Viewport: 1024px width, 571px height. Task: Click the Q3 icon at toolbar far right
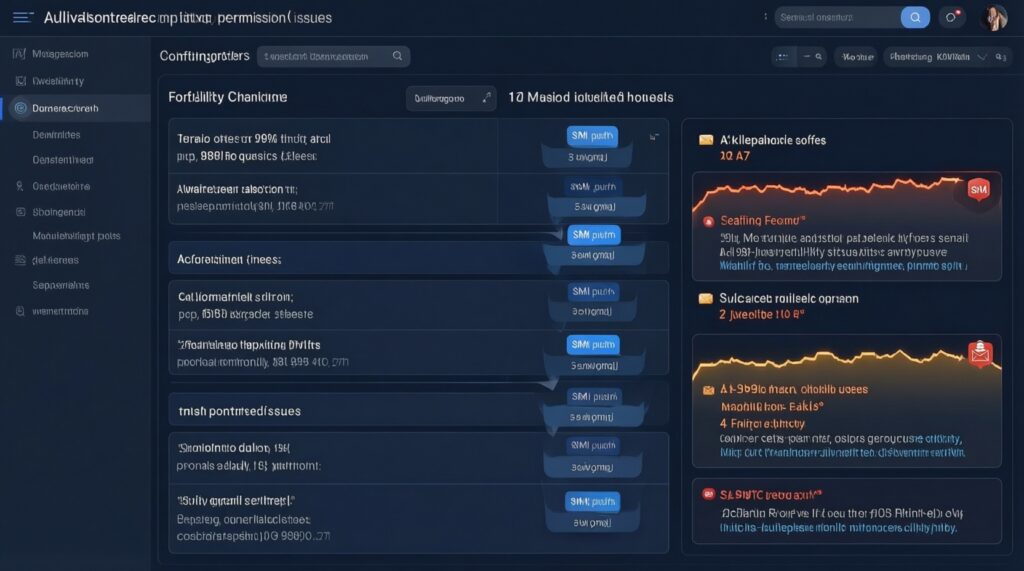point(1000,57)
